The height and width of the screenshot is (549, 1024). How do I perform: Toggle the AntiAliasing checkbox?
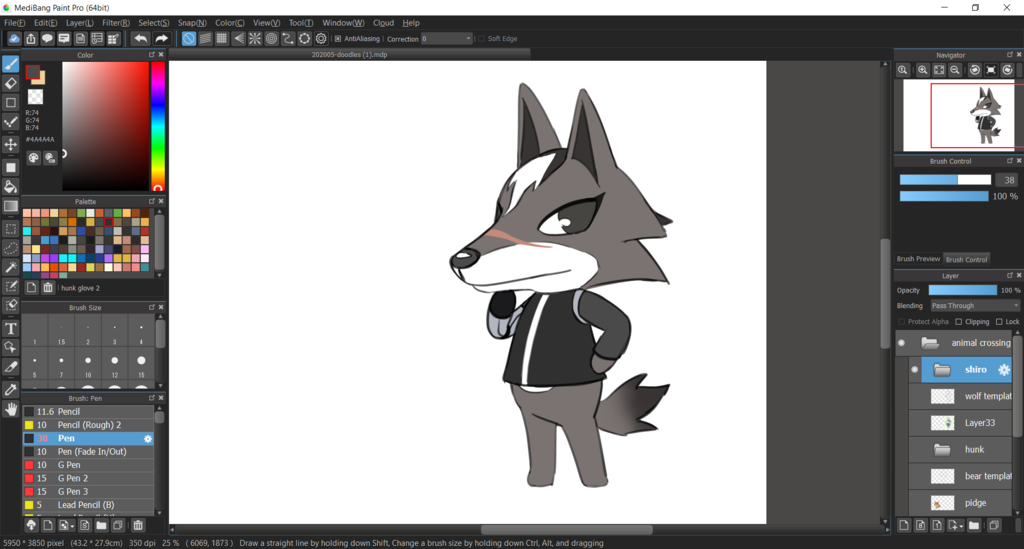click(338, 39)
